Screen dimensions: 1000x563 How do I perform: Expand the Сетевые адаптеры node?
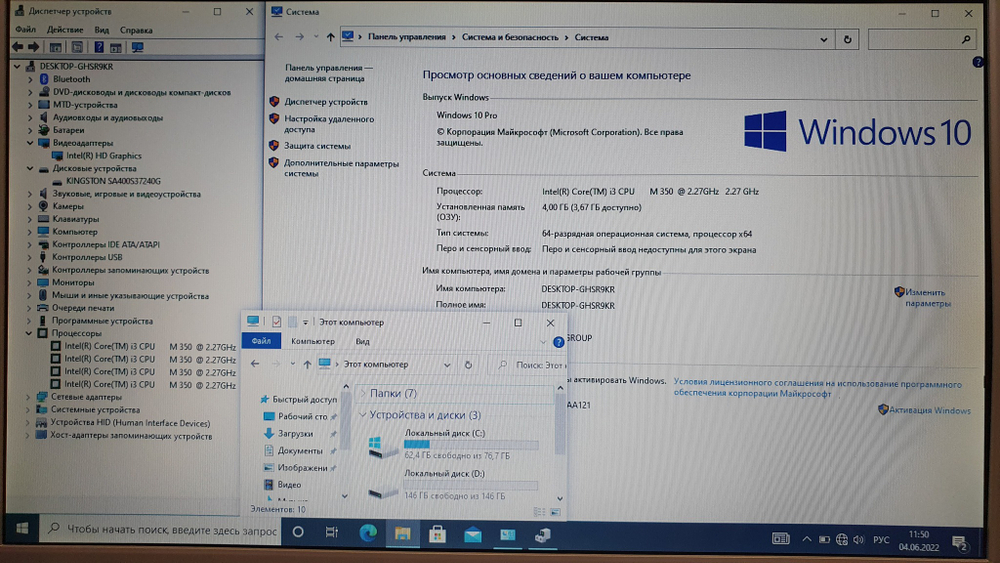[28, 397]
